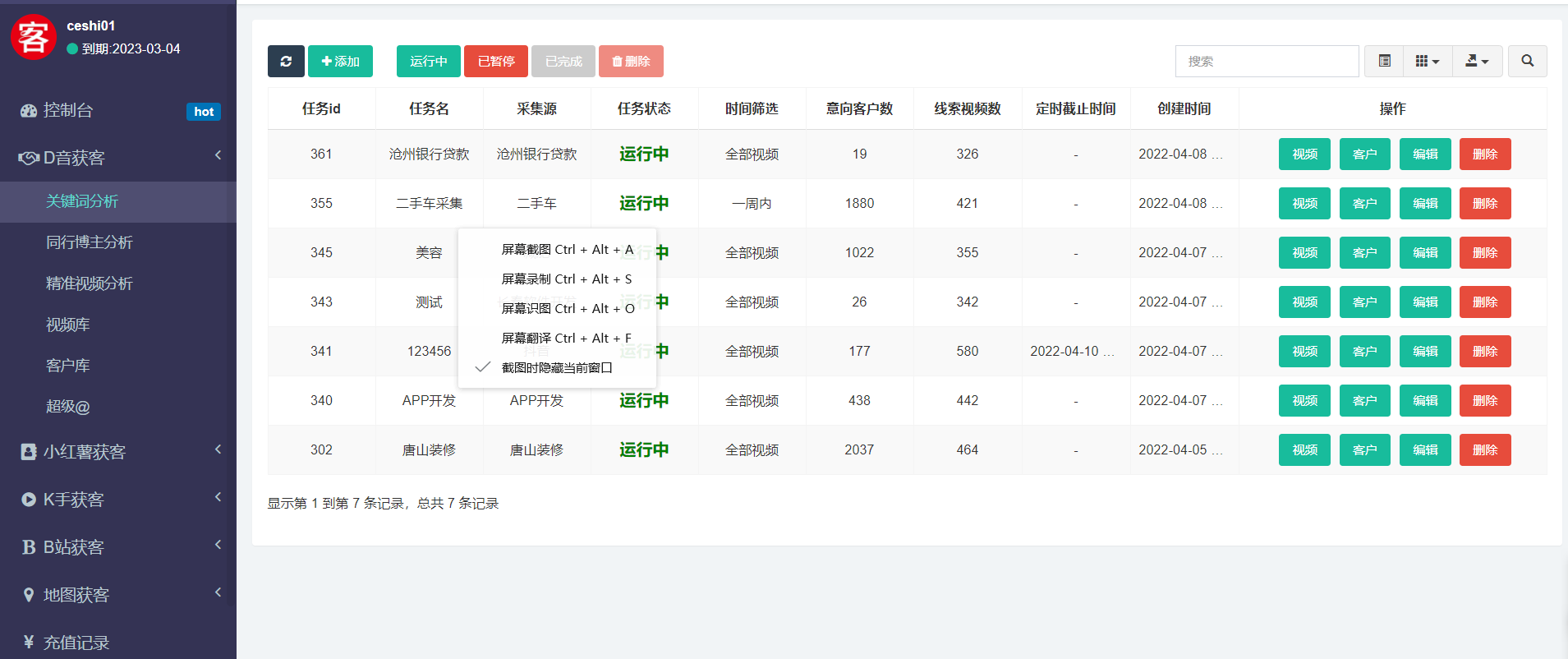Expand the K手获客 sidebar section
The height and width of the screenshot is (659, 1568).
[x=118, y=500]
